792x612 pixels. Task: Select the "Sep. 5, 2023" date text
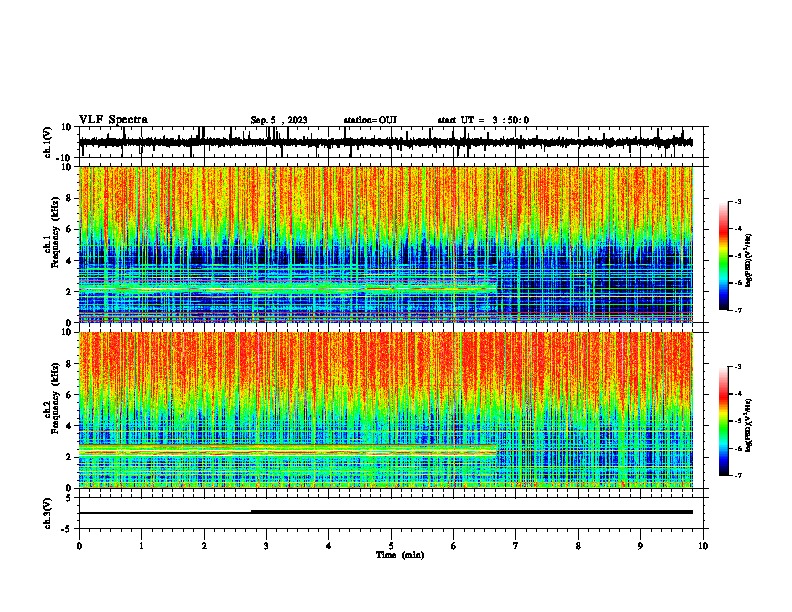pos(279,120)
